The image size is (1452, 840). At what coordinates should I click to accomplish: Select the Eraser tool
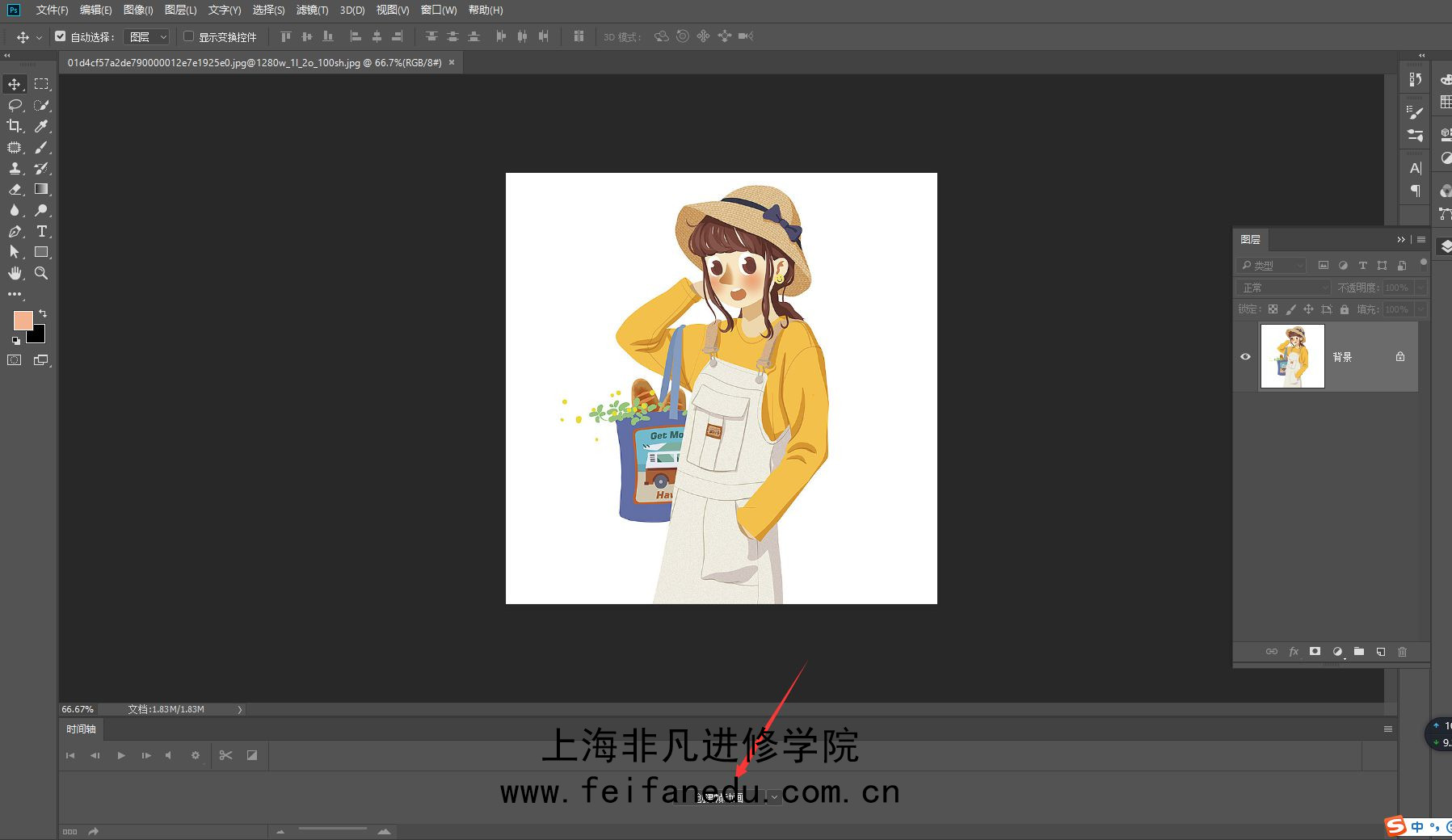(15, 189)
